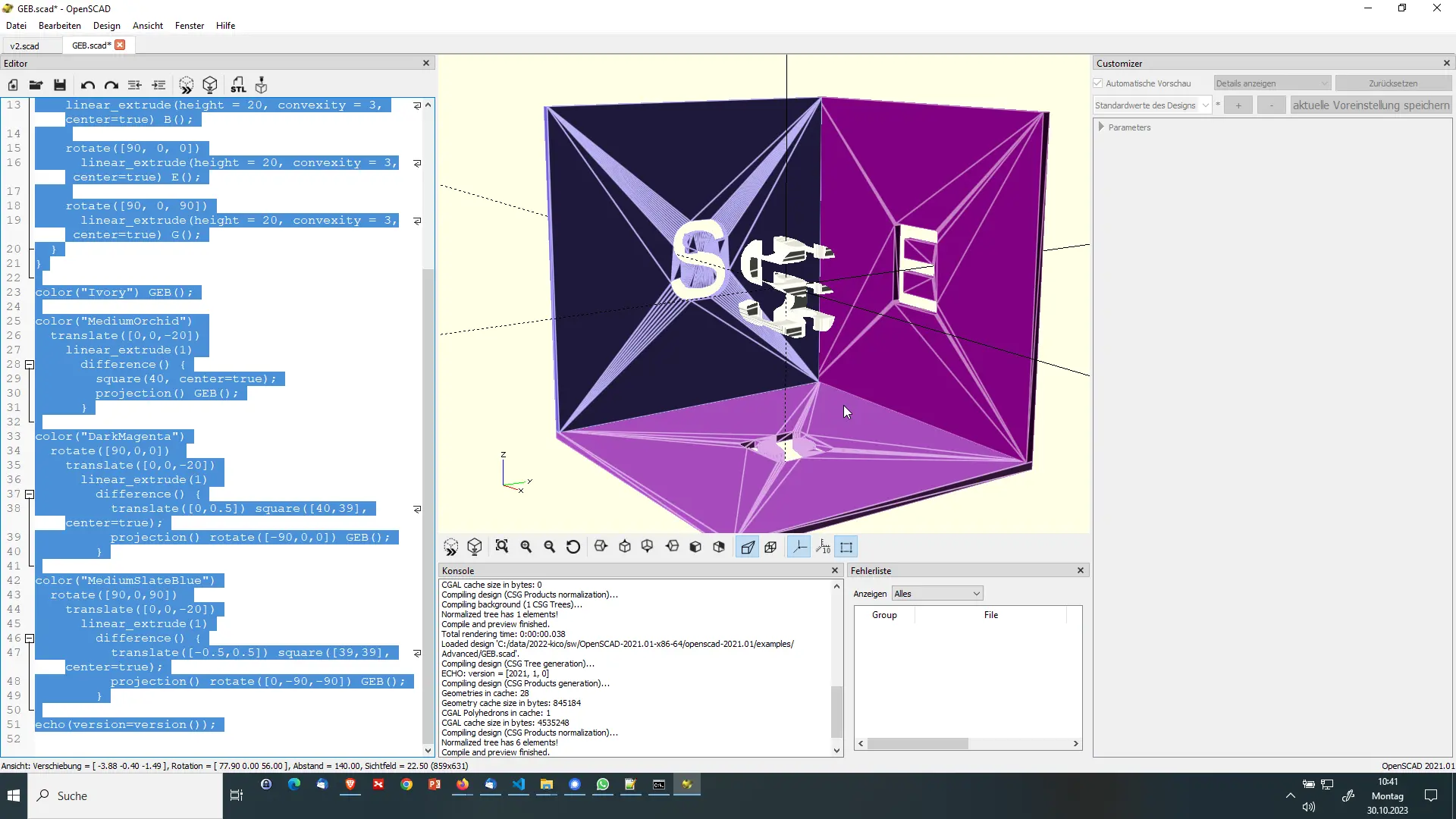The image size is (1456, 819).
Task: Click the Zurücksetzen button
Action: click(x=1393, y=83)
